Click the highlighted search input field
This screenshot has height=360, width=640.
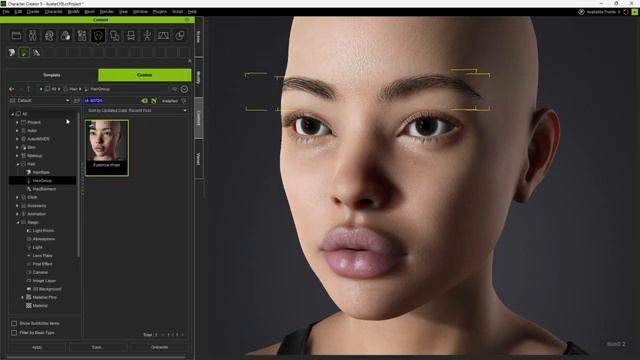coord(111,100)
